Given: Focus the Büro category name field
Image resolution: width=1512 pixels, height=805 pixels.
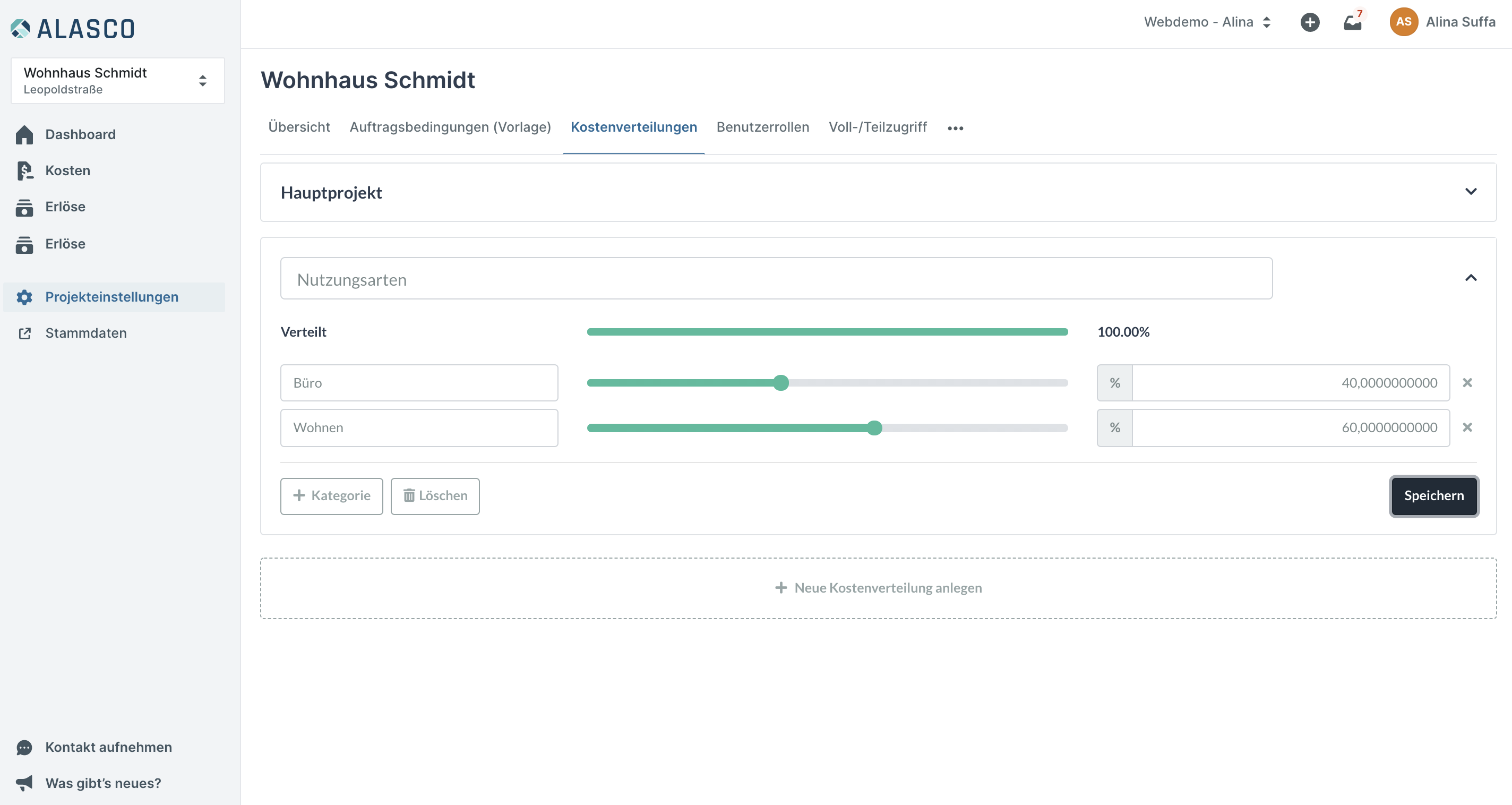Looking at the screenshot, I should click(419, 383).
